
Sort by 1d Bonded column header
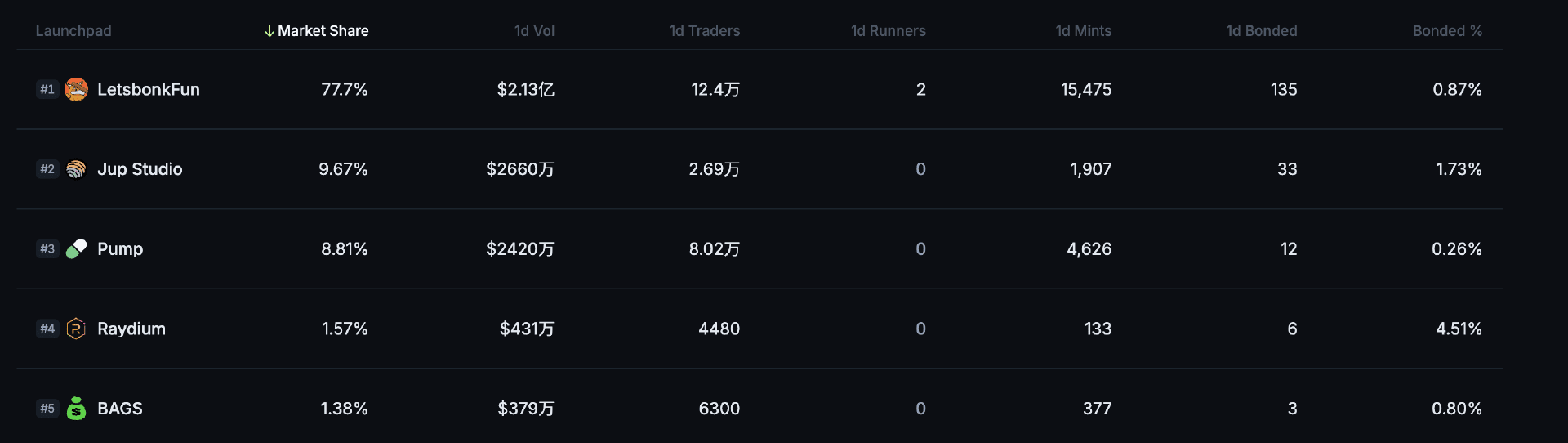click(1262, 31)
